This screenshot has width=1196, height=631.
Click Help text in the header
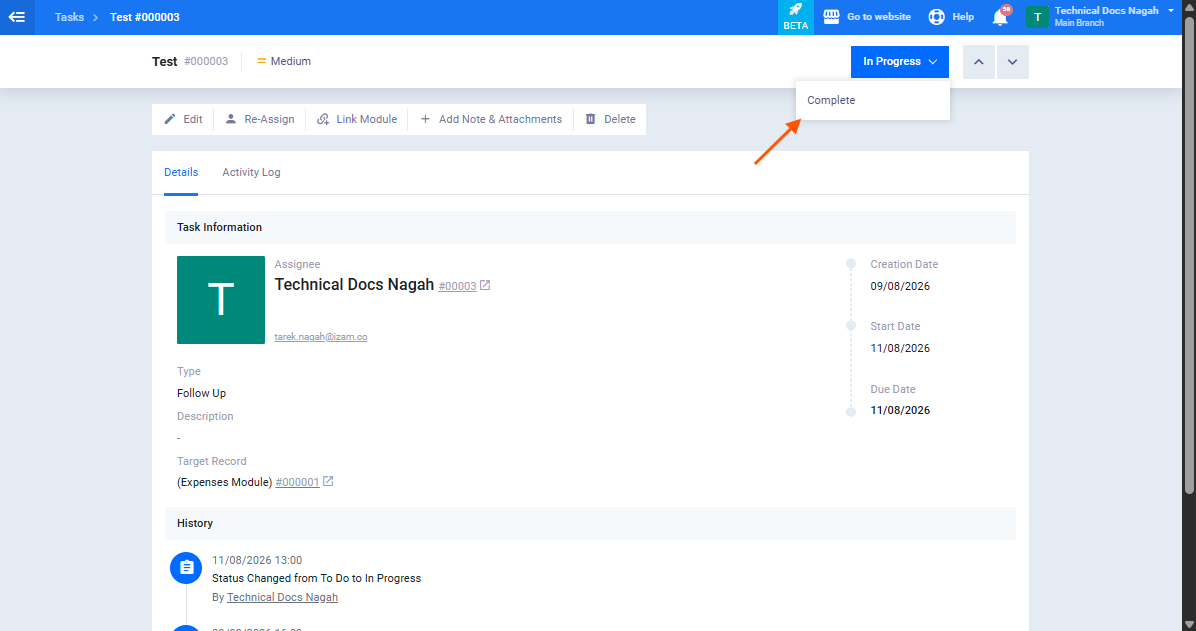coord(963,17)
